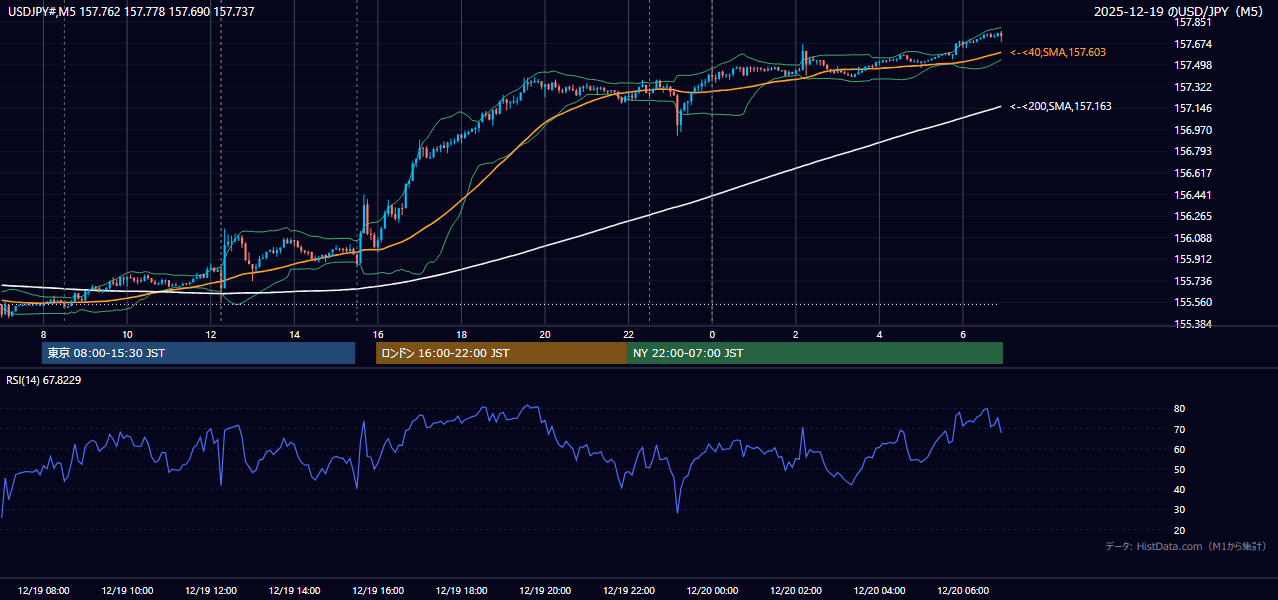Click the price axis value 156.617

tap(1193, 173)
